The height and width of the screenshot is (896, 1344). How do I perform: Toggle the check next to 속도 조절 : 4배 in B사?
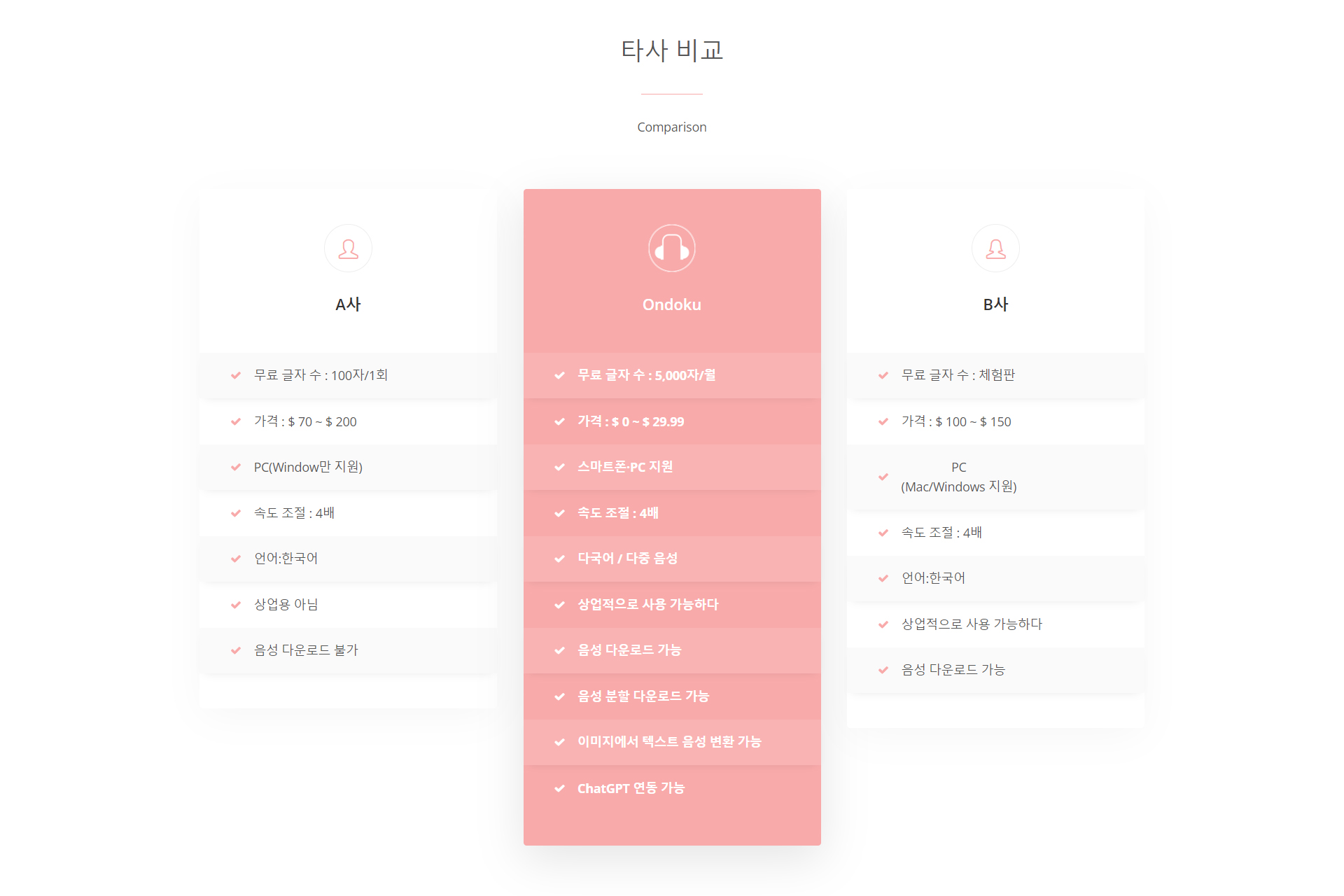(x=882, y=533)
